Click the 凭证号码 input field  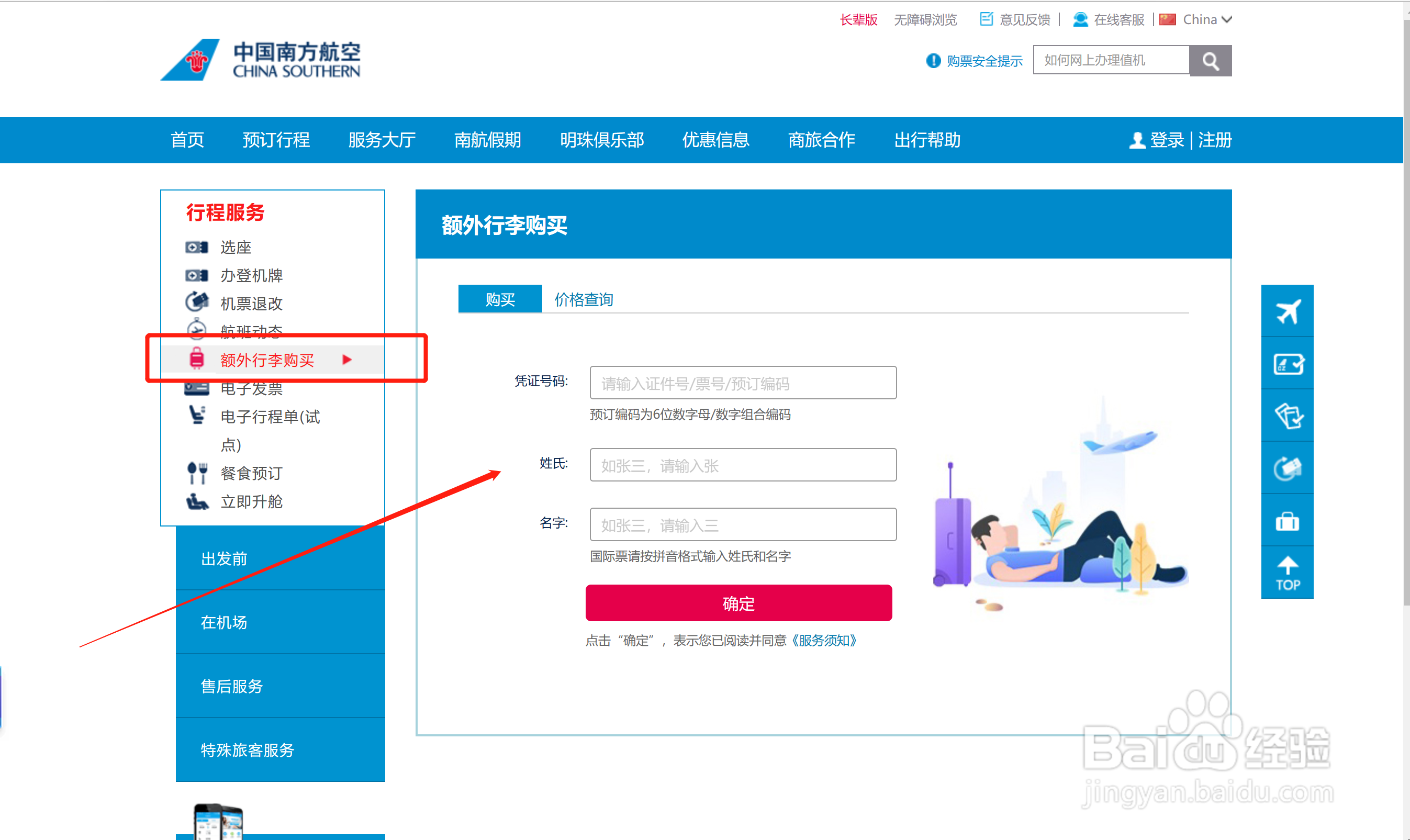pos(742,383)
